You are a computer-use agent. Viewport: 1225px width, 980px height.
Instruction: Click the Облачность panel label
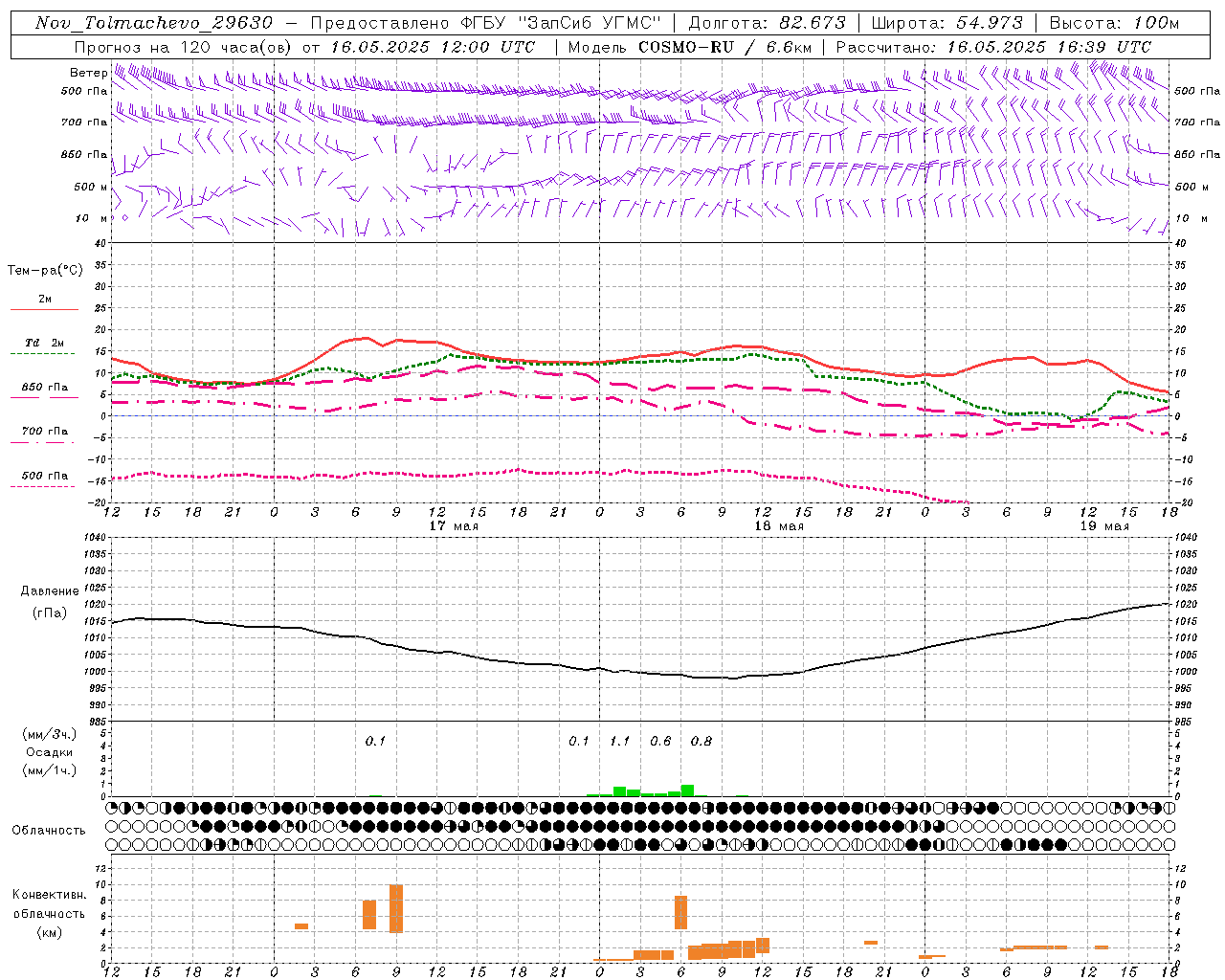[x=49, y=831]
